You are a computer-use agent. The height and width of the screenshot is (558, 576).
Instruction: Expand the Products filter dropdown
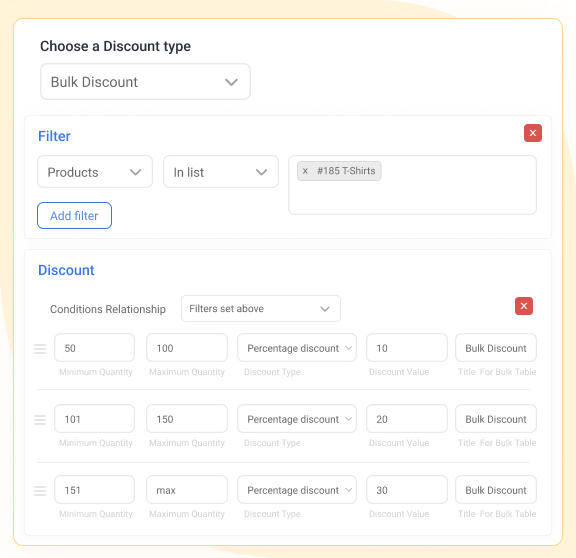[x=95, y=172]
